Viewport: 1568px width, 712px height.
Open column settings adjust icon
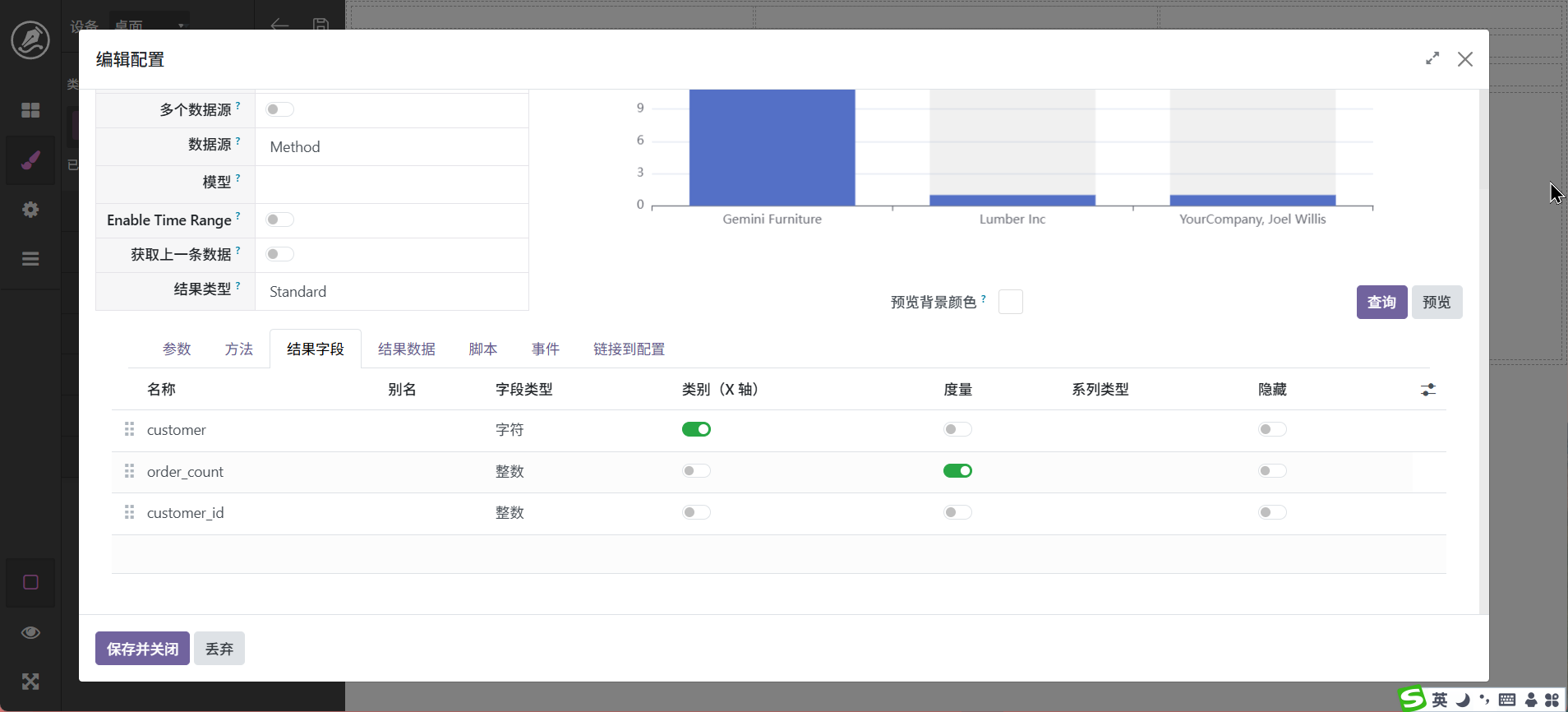coord(1428,390)
